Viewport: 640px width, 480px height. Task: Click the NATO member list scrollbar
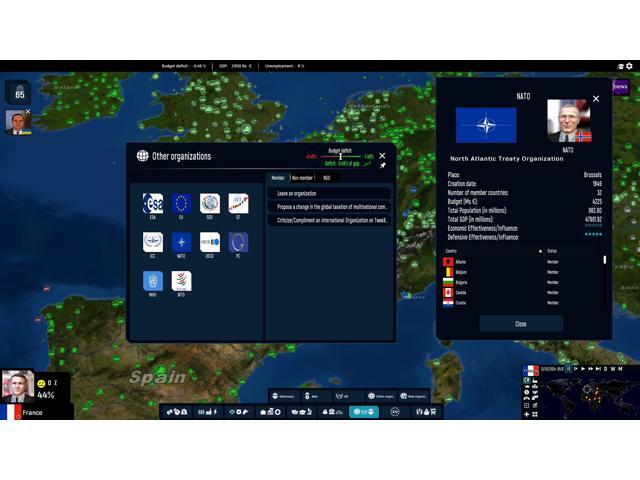pos(604,260)
